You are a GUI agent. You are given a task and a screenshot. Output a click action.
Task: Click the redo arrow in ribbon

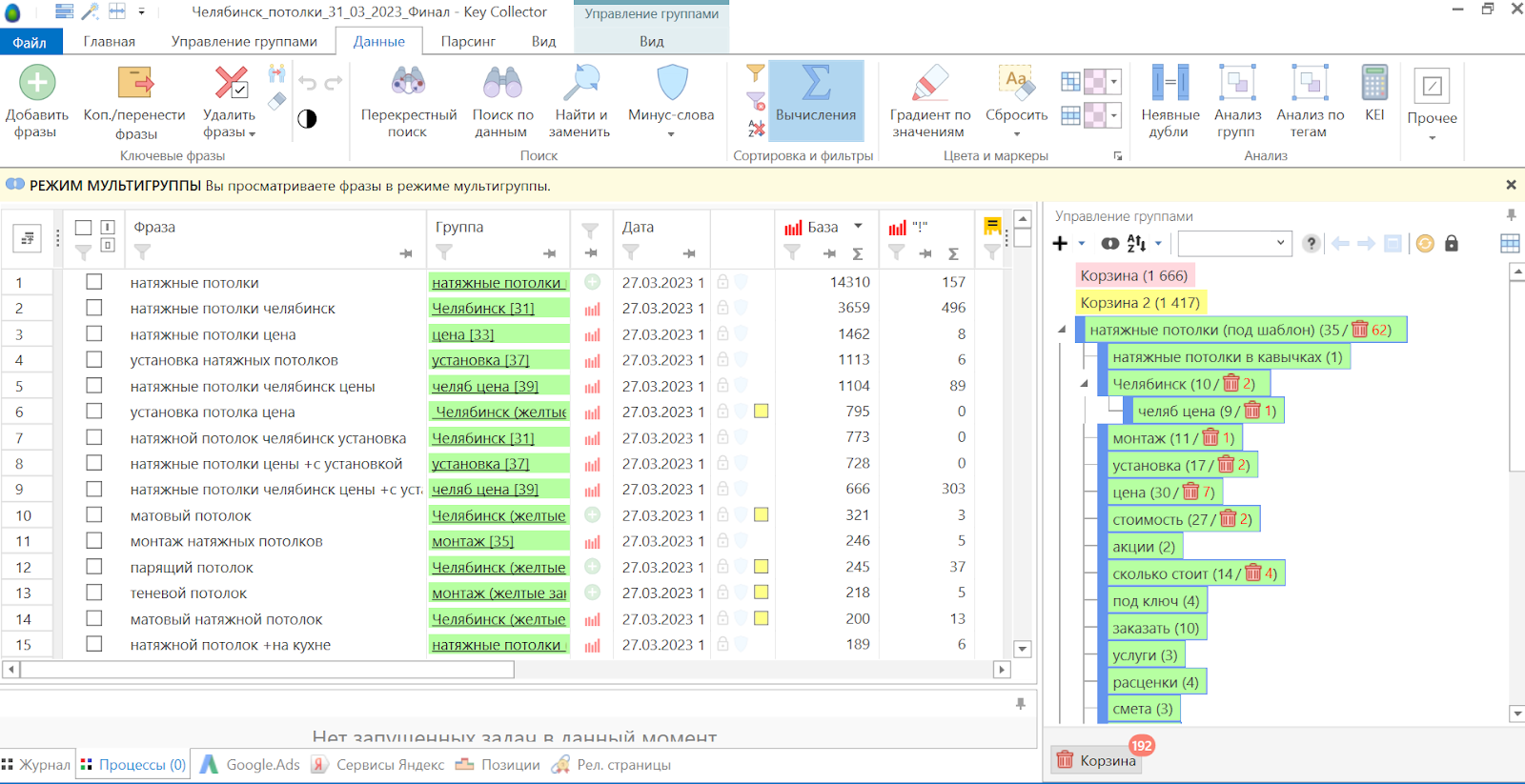click(x=334, y=83)
